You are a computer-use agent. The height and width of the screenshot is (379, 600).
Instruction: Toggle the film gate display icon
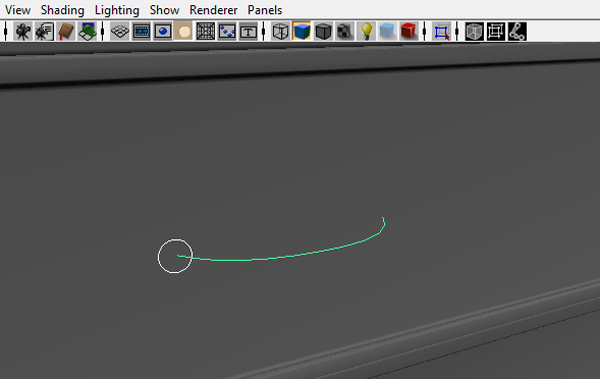pyautogui.click(x=141, y=31)
